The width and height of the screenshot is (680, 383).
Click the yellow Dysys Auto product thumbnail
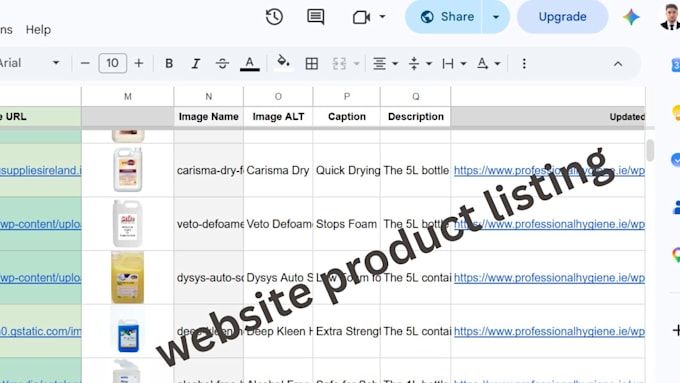click(128, 277)
